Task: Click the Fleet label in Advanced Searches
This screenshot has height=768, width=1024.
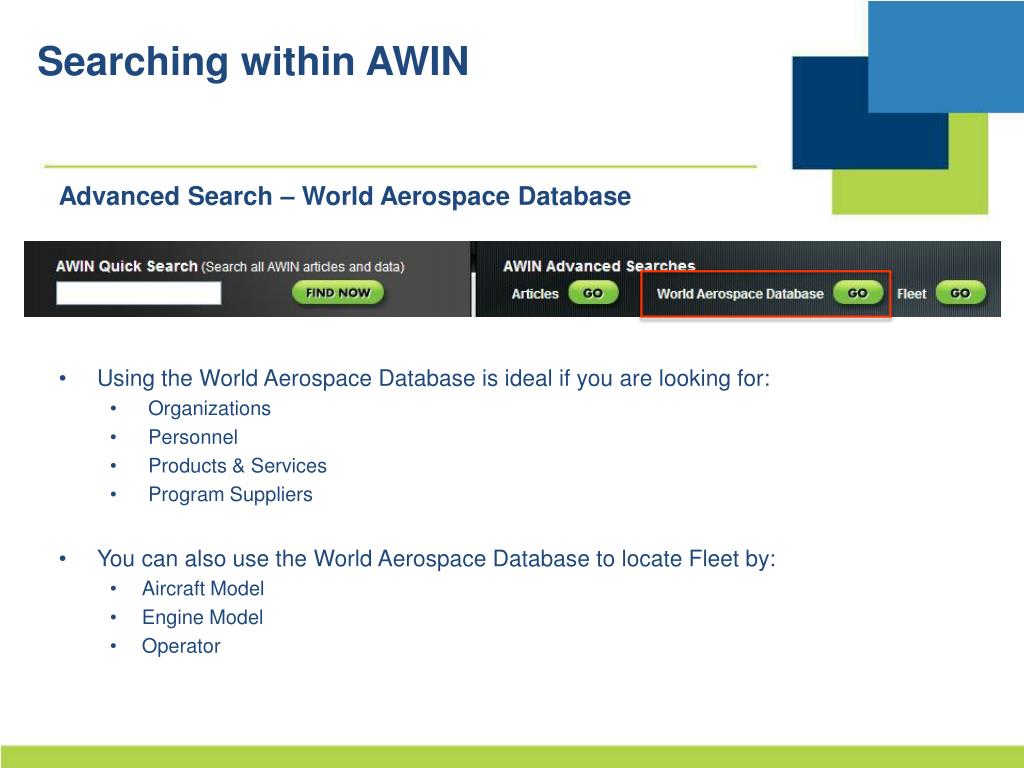Action: [x=911, y=294]
